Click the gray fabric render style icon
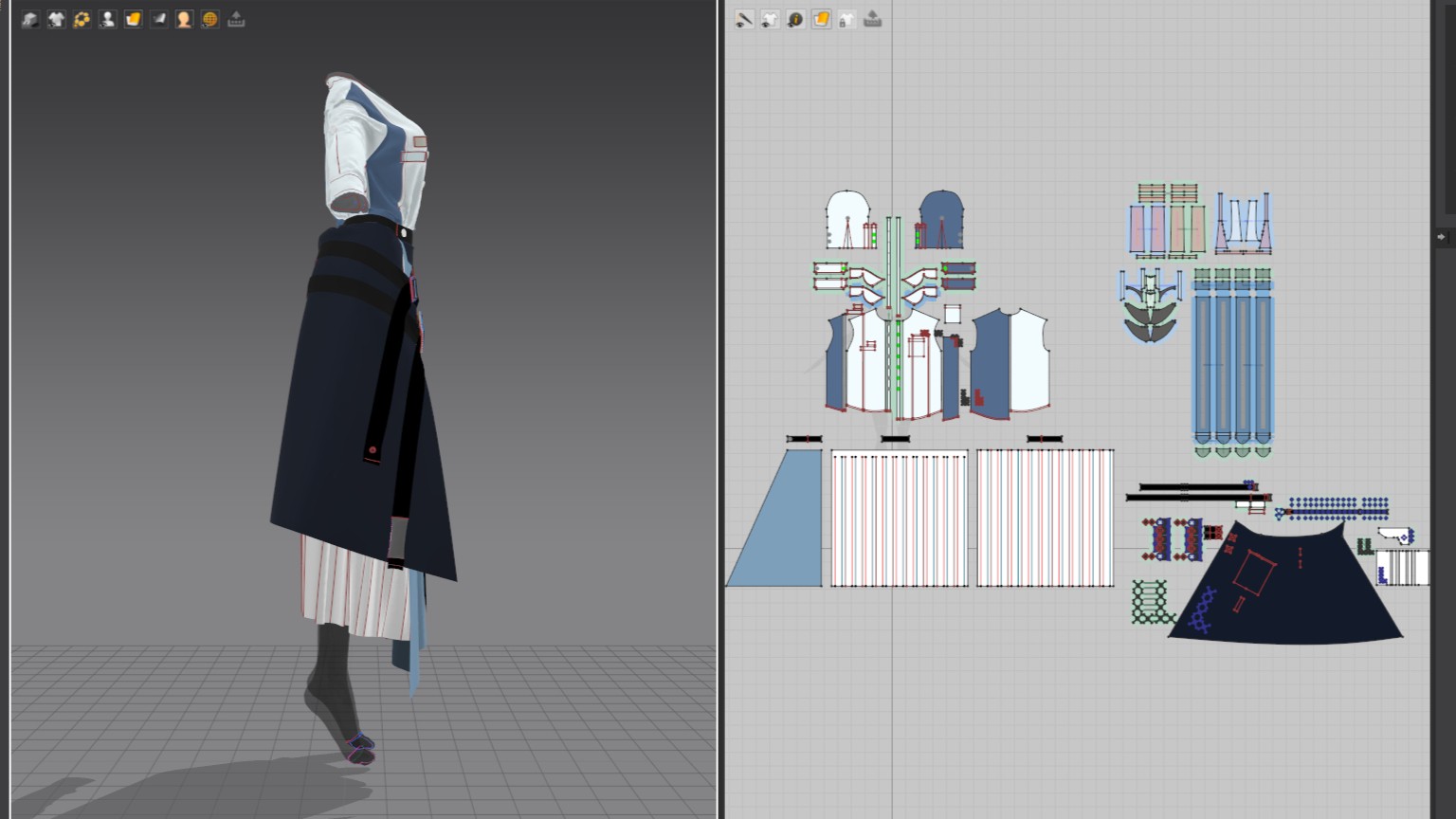Image resolution: width=1456 pixels, height=819 pixels. (x=158, y=19)
